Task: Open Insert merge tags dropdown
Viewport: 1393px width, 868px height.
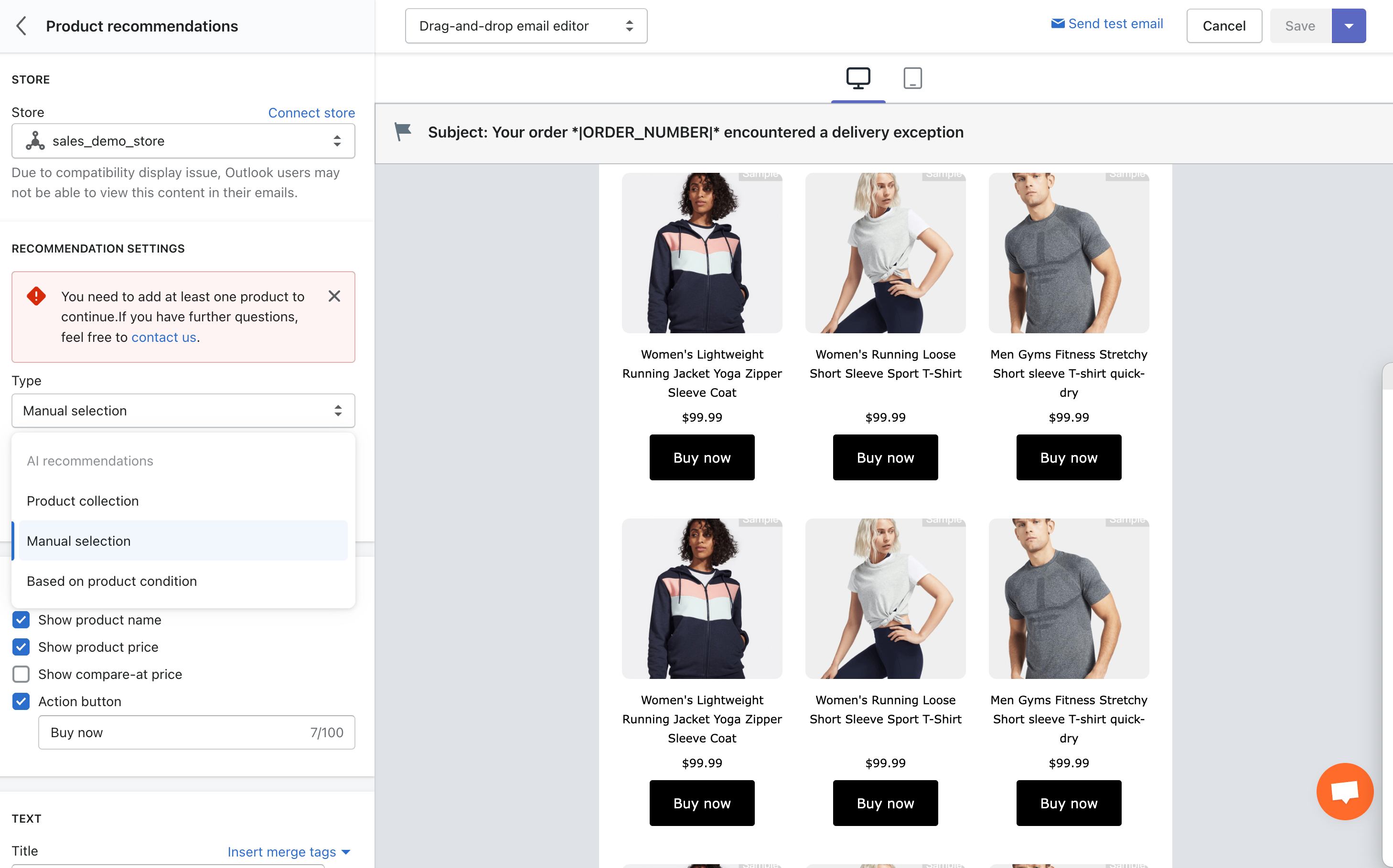Action: click(289, 852)
